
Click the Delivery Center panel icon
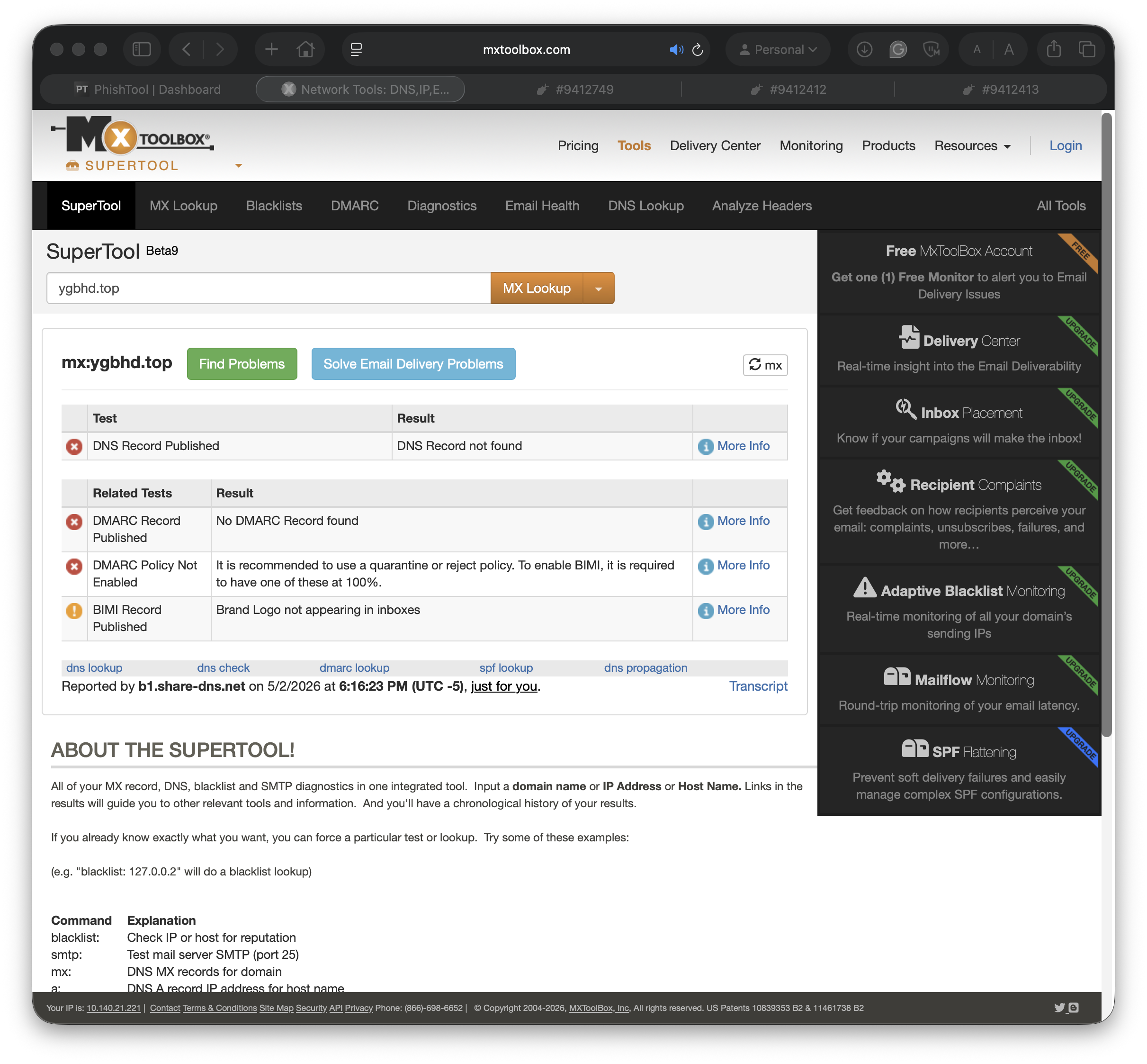tap(909, 337)
